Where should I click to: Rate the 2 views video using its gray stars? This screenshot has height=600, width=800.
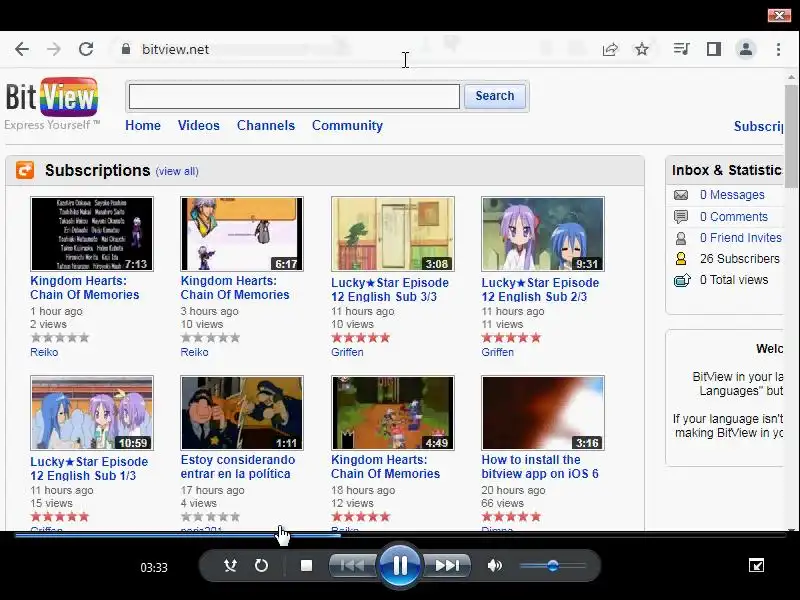pyautogui.click(x=60, y=337)
